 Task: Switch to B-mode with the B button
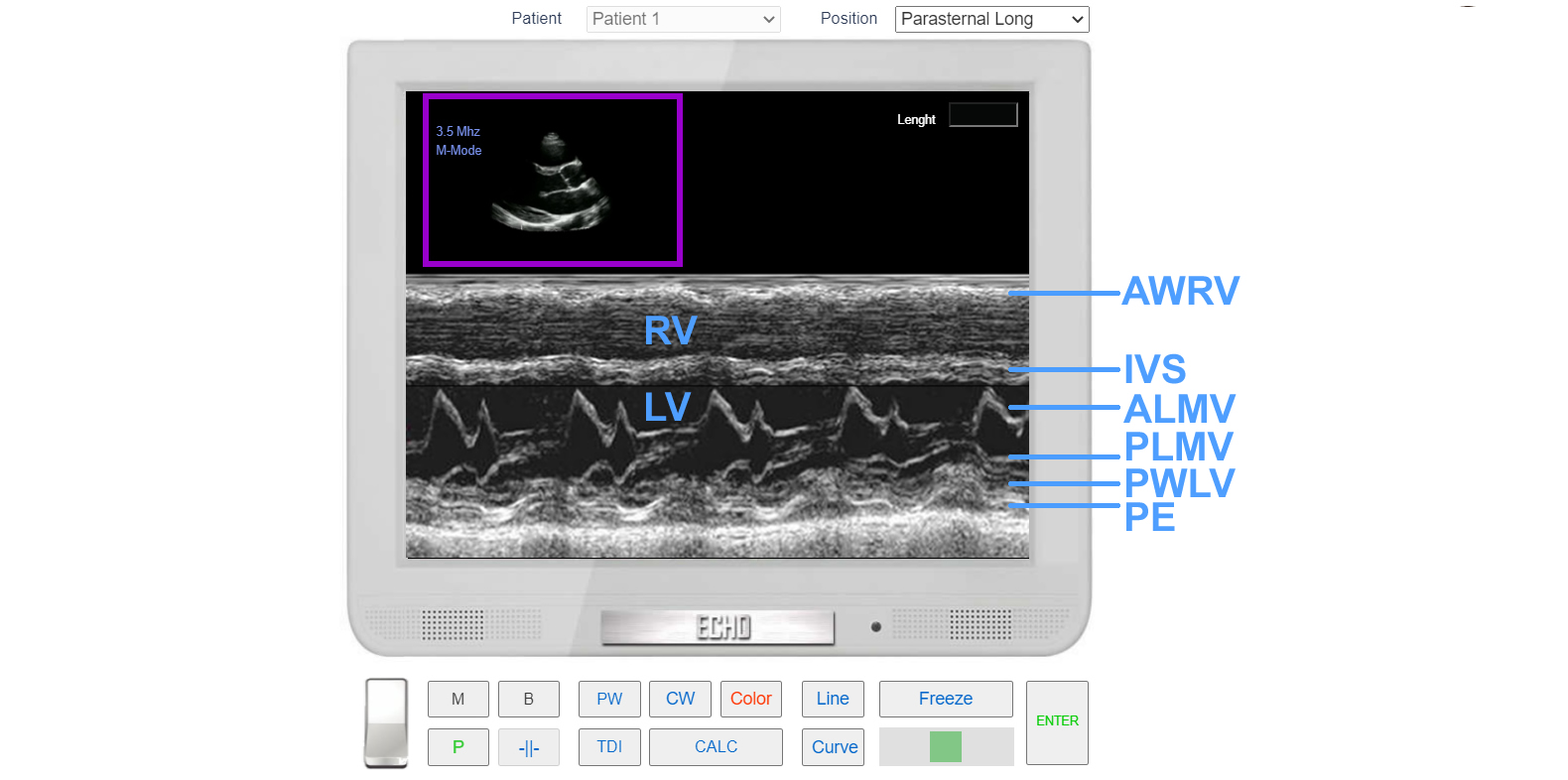[x=529, y=699]
